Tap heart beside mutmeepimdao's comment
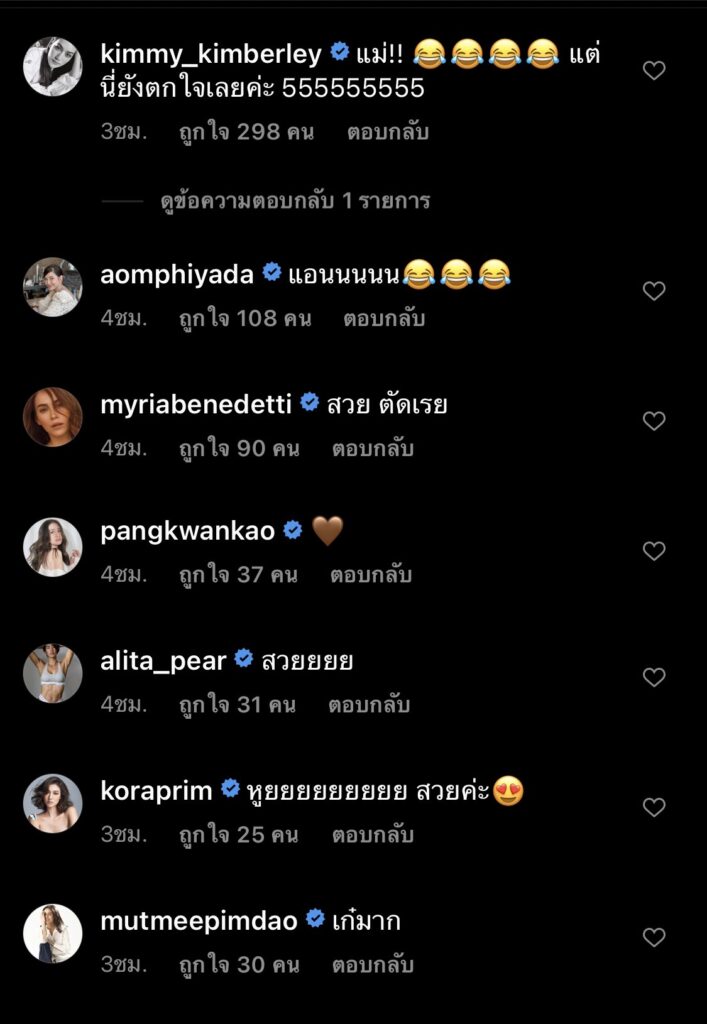This screenshot has height=1024, width=707. point(653,937)
